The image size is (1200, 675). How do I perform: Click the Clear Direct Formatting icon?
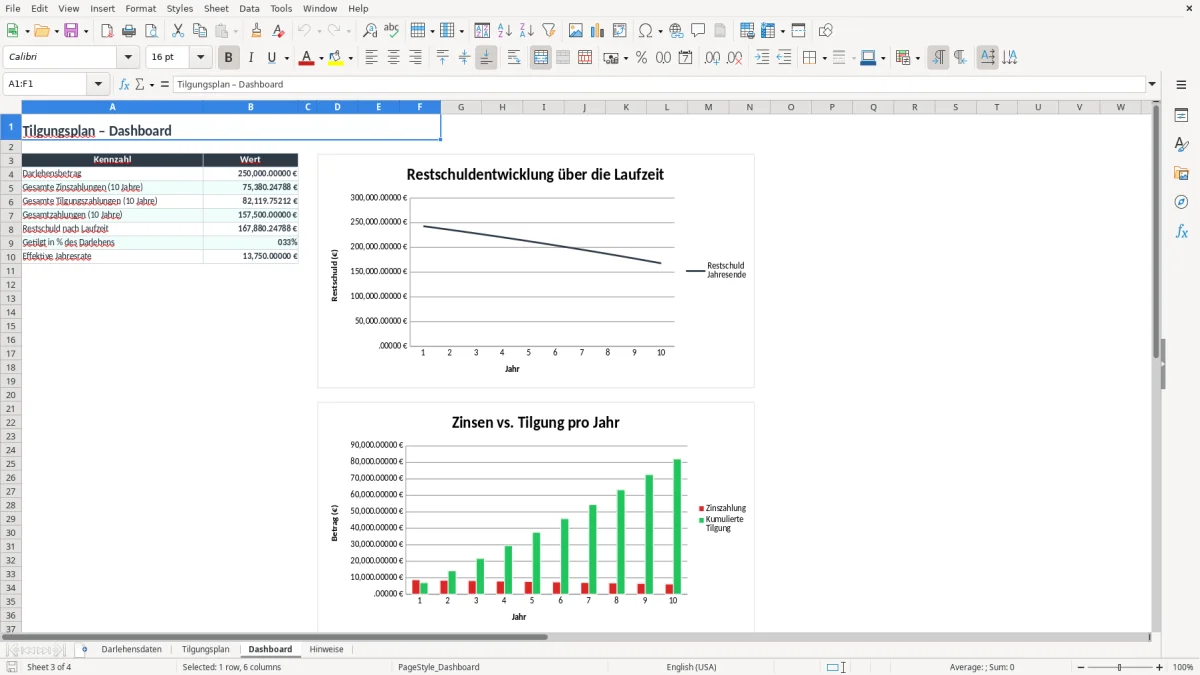tap(279, 31)
